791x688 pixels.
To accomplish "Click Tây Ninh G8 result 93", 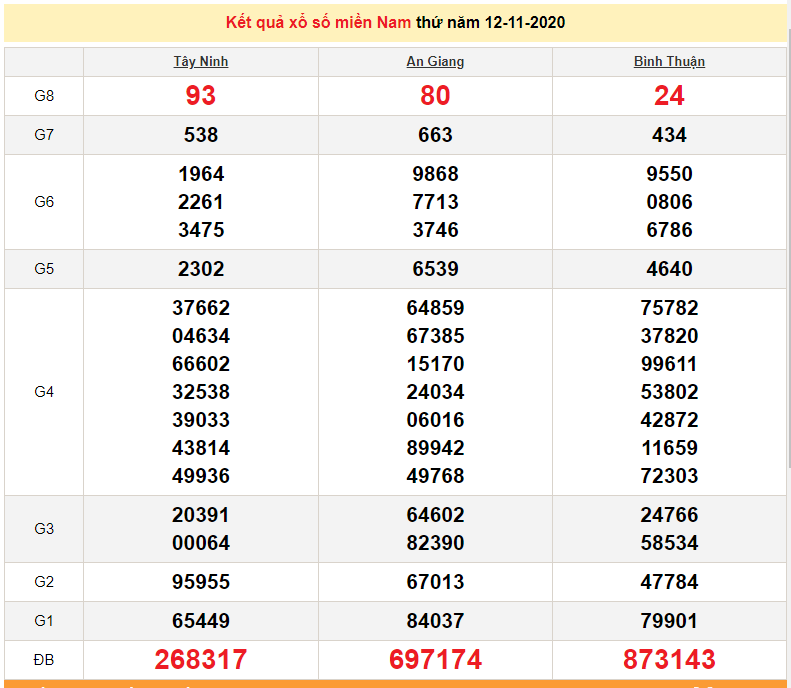I will [x=201, y=96].
